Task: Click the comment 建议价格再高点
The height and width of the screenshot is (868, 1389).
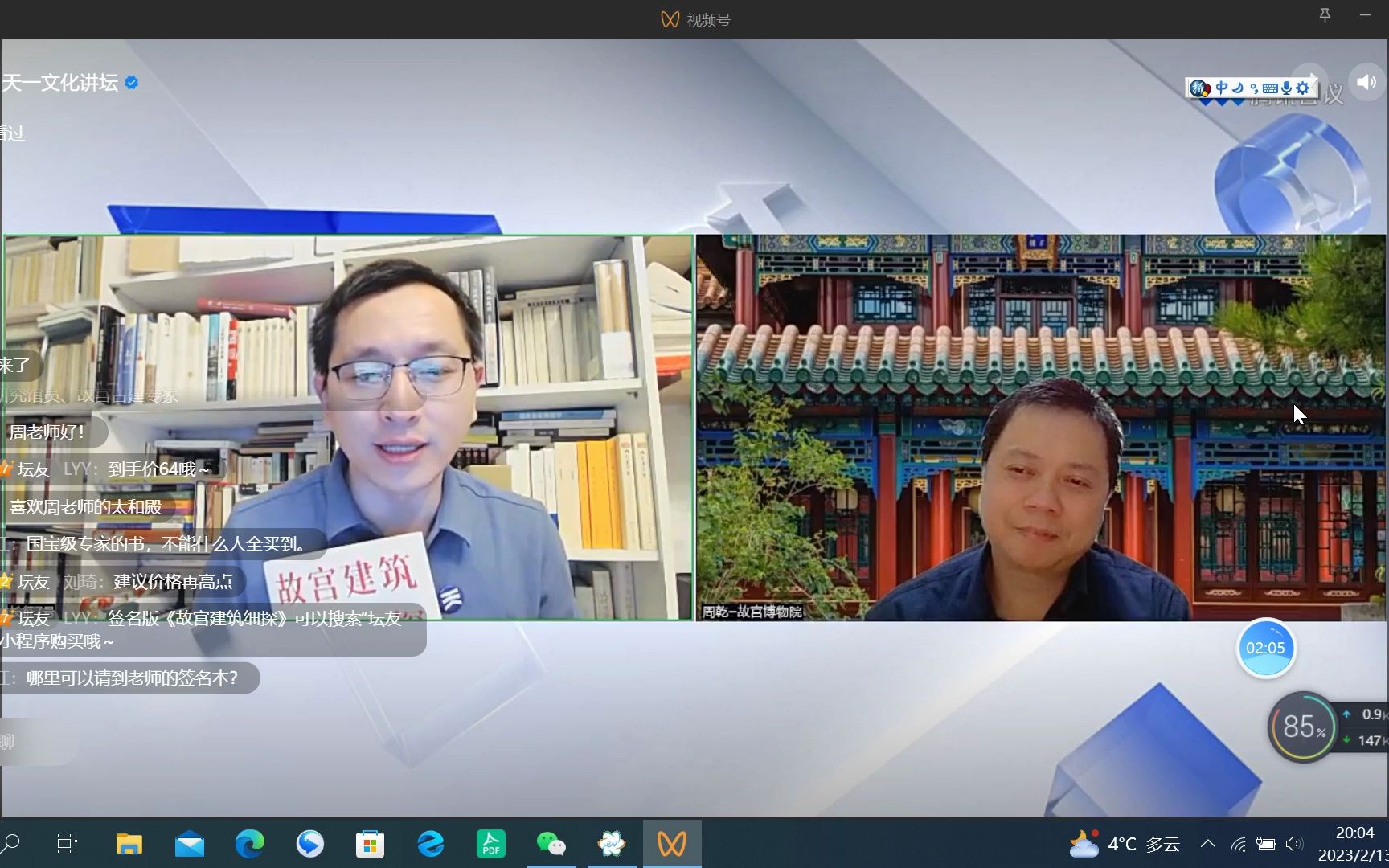Action: [x=173, y=582]
